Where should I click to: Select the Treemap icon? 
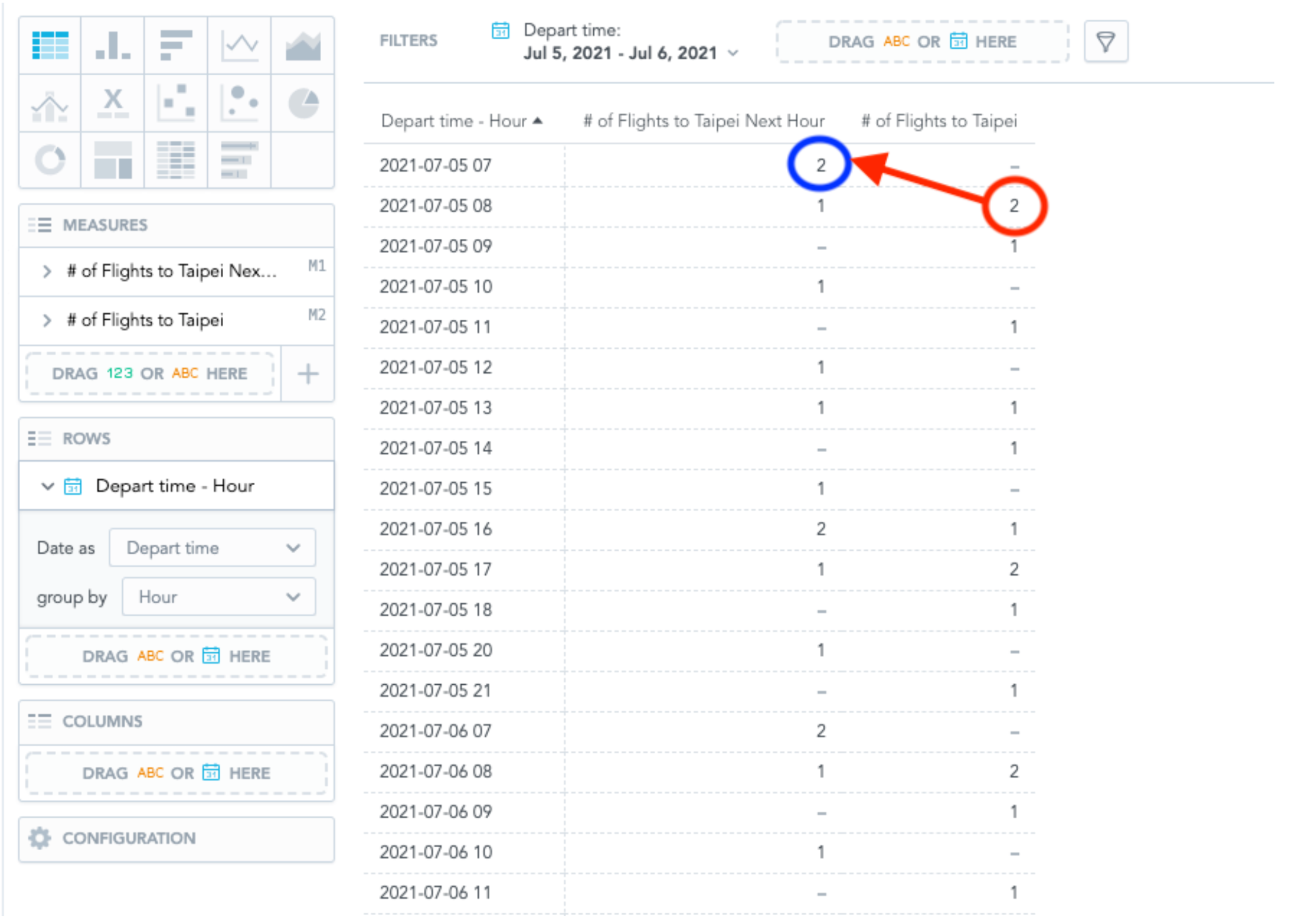pyautogui.click(x=112, y=160)
